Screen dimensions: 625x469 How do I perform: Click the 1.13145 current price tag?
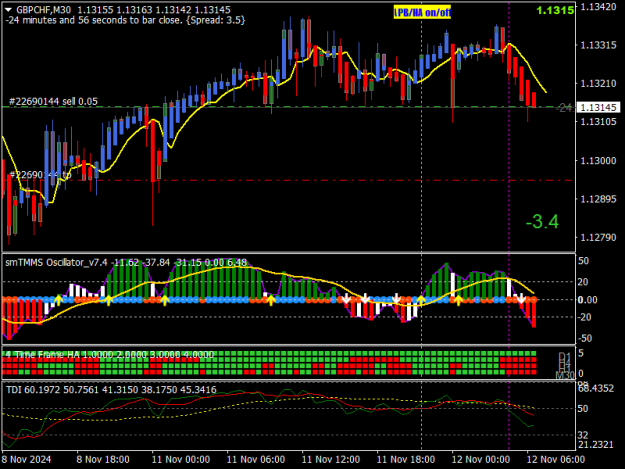598,108
